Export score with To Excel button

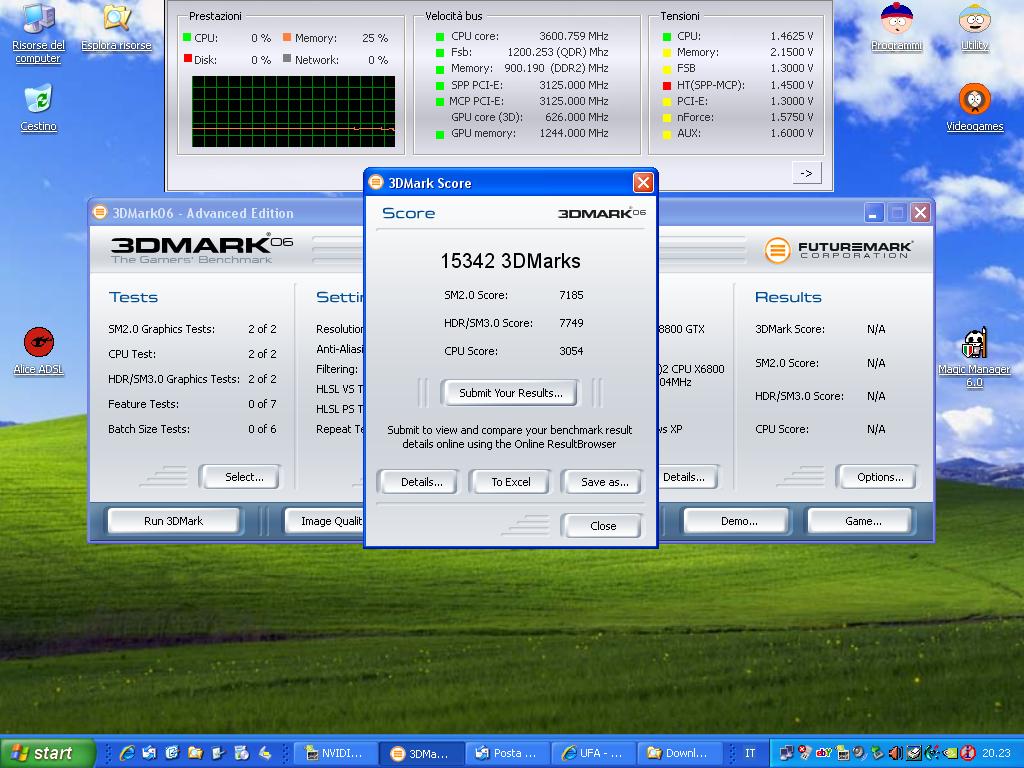[x=511, y=482]
